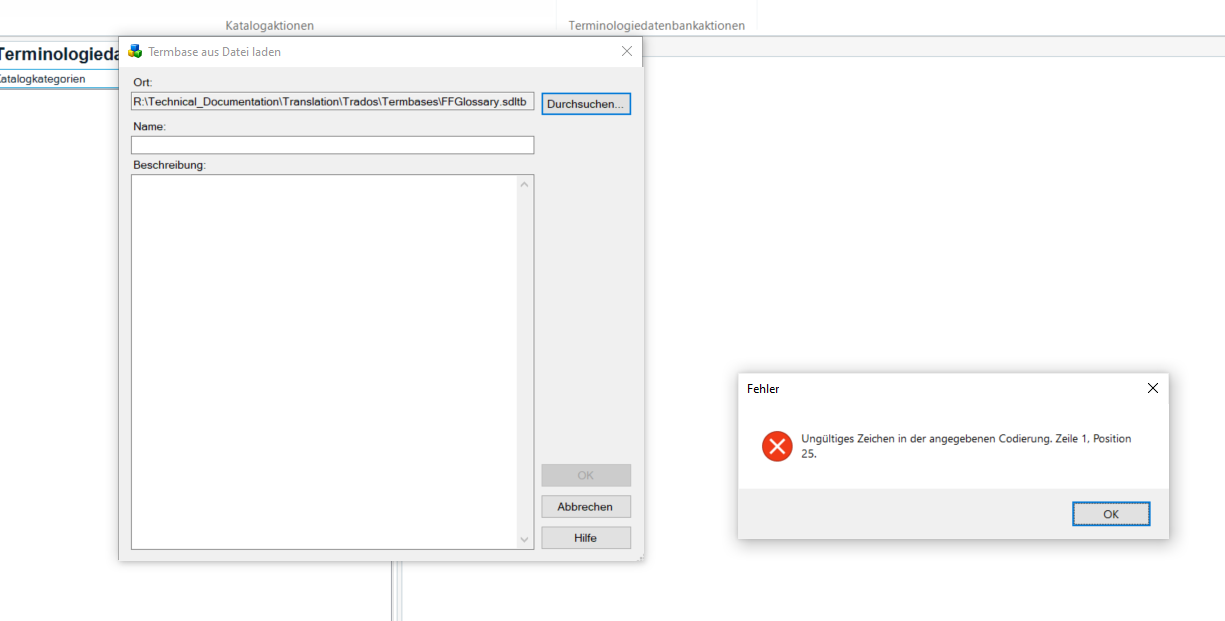
Task: Open help via the Hilfe button
Action: point(586,537)
